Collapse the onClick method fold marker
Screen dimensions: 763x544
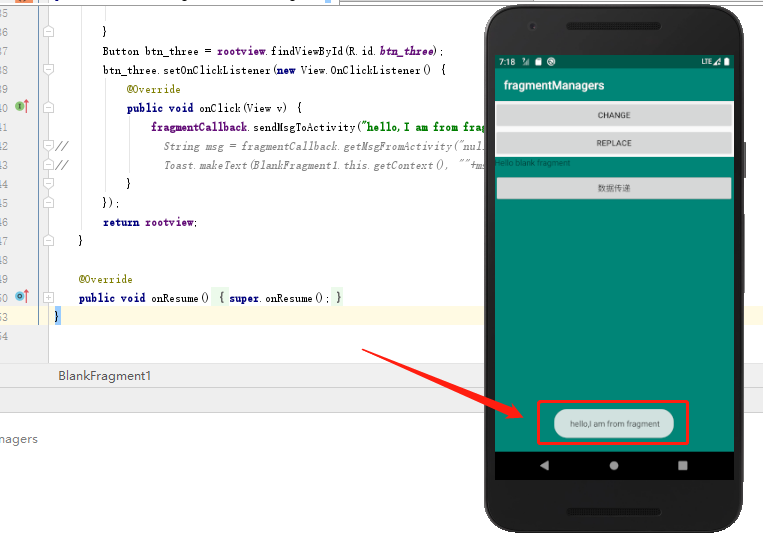pos(49,108)
